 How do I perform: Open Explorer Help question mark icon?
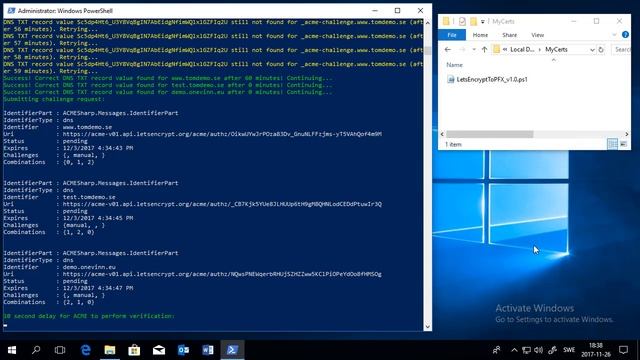(x=625, y=35)
